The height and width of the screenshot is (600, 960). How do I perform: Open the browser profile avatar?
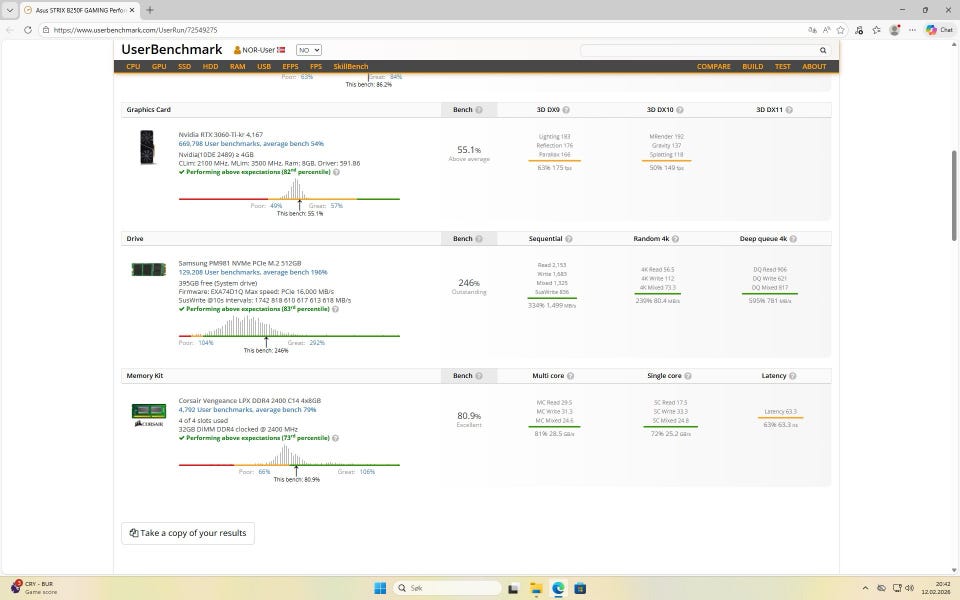coord(894,29)
